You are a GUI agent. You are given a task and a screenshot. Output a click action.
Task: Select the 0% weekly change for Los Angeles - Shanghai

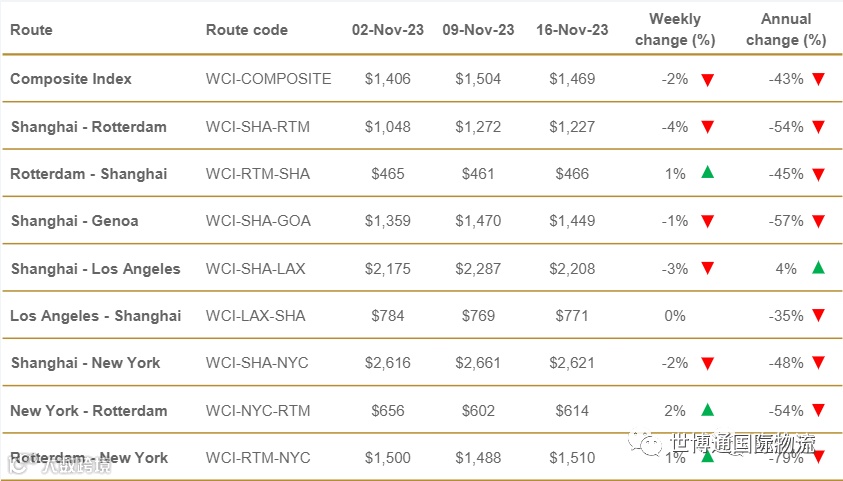(675, 316)
